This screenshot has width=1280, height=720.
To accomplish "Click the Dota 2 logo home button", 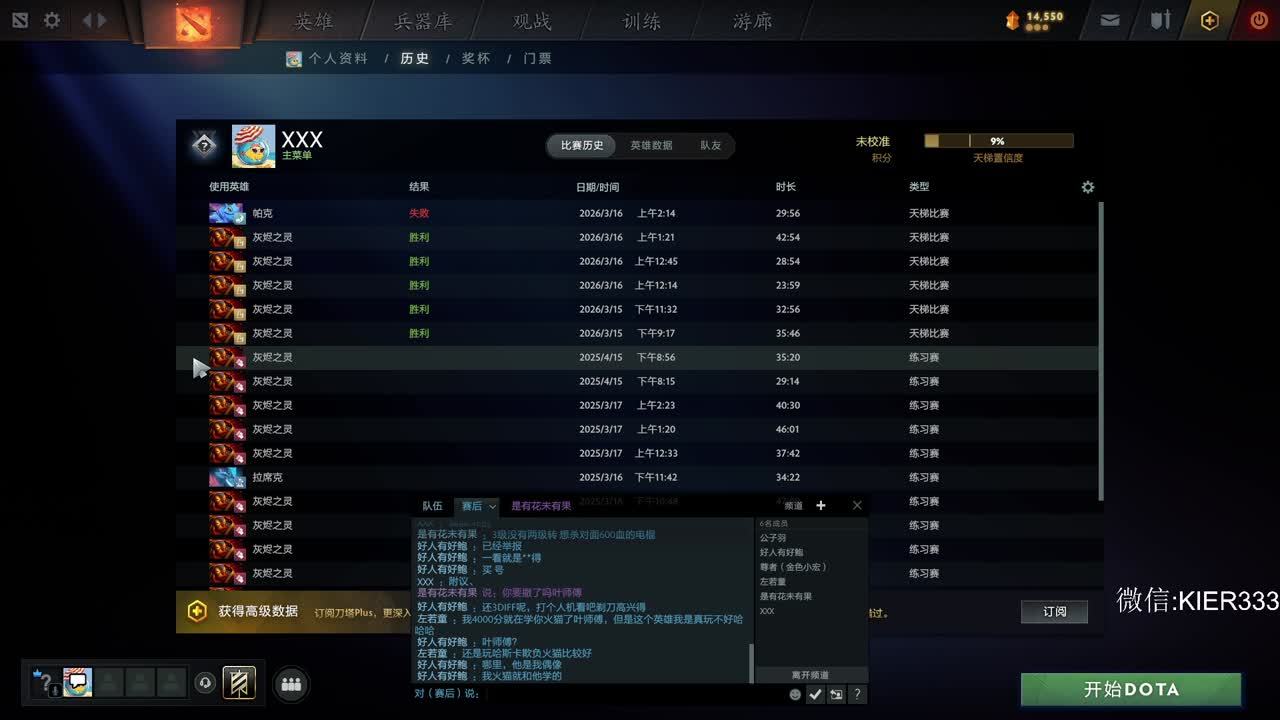I will coord(193,22).
